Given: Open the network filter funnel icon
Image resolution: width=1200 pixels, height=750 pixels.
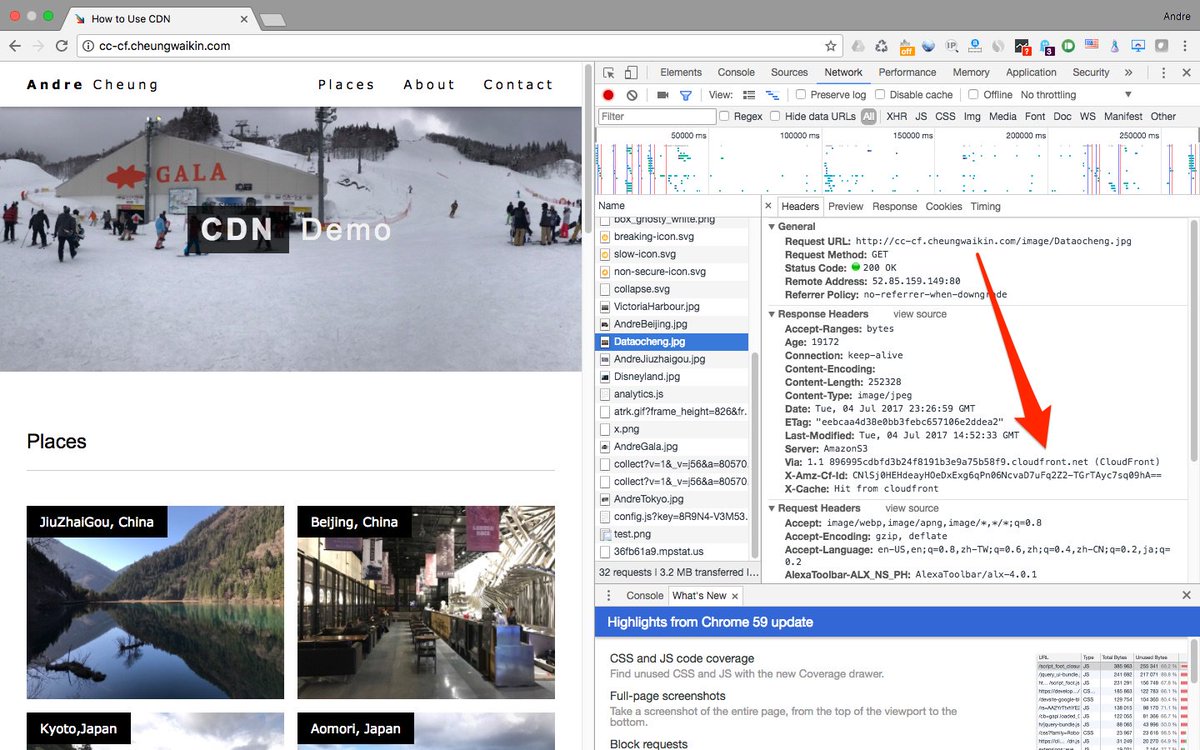Looking at the screenshot, I should [686, 94].
